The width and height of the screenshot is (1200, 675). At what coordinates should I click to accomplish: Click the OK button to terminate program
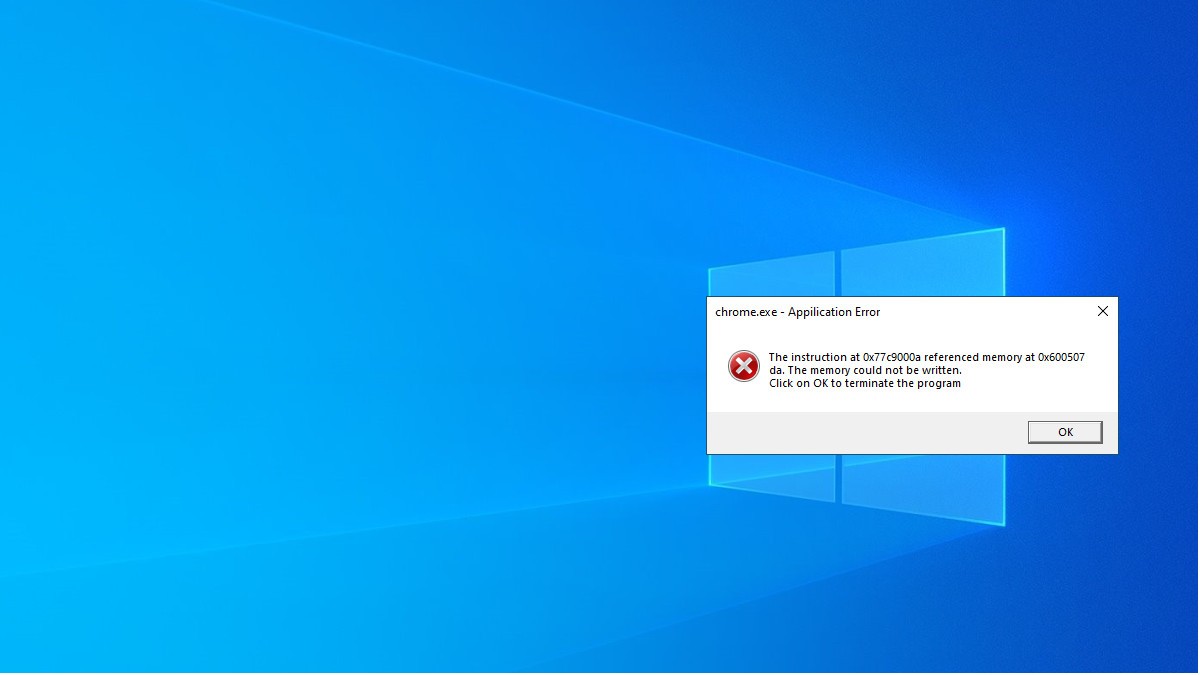(1064, 432)
